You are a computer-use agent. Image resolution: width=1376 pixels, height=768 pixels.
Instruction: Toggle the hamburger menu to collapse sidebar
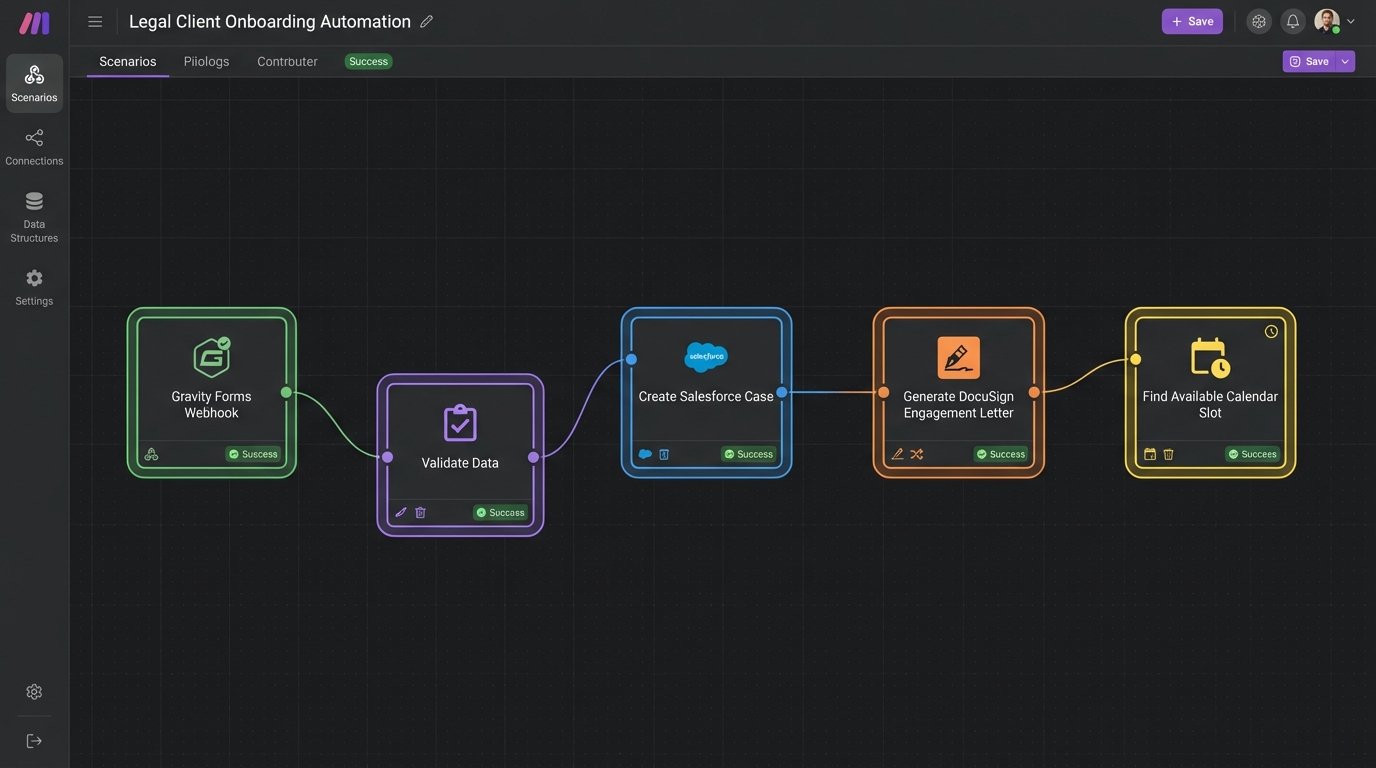(x=95, y=21)
